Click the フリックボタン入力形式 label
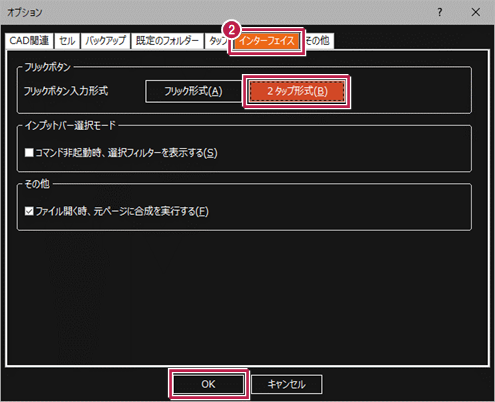This screenshot has height=402, width=495. (x=66, y=91)
